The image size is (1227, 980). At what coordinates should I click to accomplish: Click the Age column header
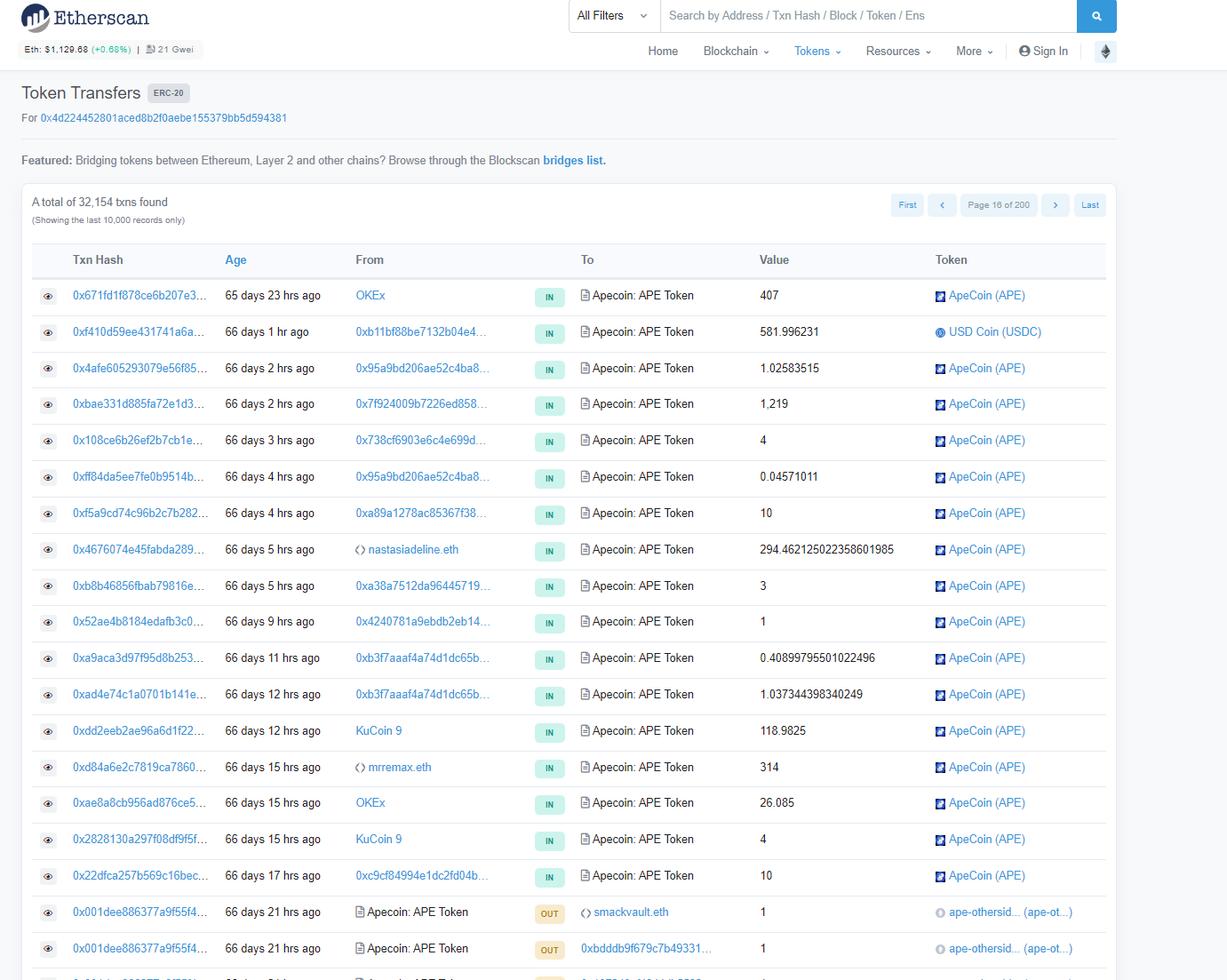click(x=235, y=260)
